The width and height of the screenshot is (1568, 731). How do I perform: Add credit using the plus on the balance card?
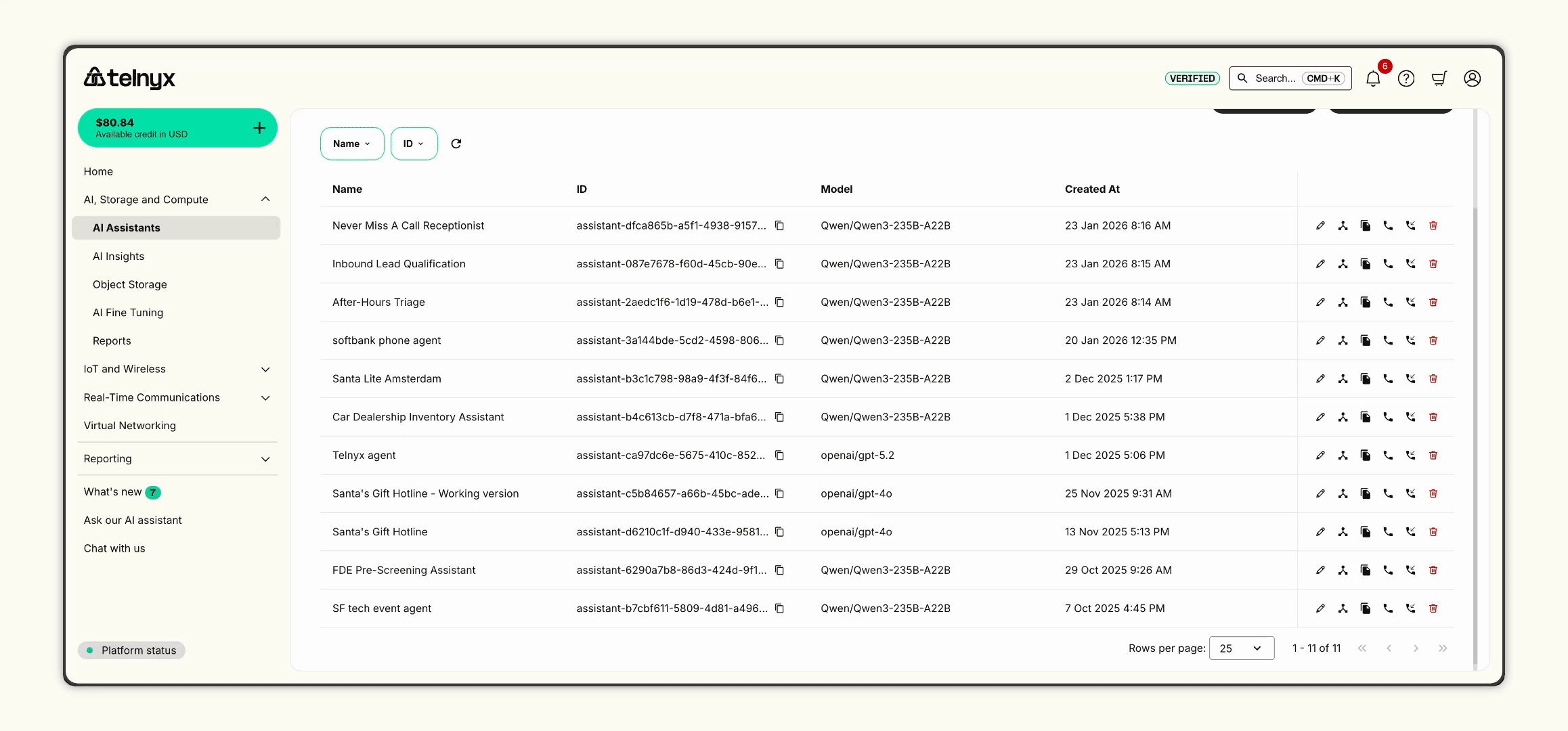click(x=259, y=127)
